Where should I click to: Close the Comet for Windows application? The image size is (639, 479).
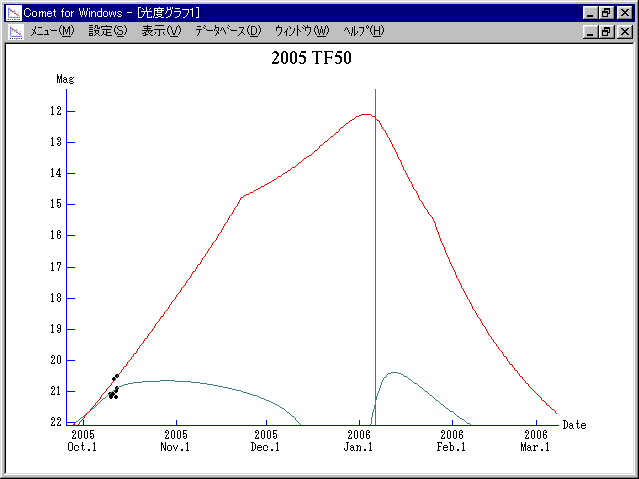pos(624,13)
